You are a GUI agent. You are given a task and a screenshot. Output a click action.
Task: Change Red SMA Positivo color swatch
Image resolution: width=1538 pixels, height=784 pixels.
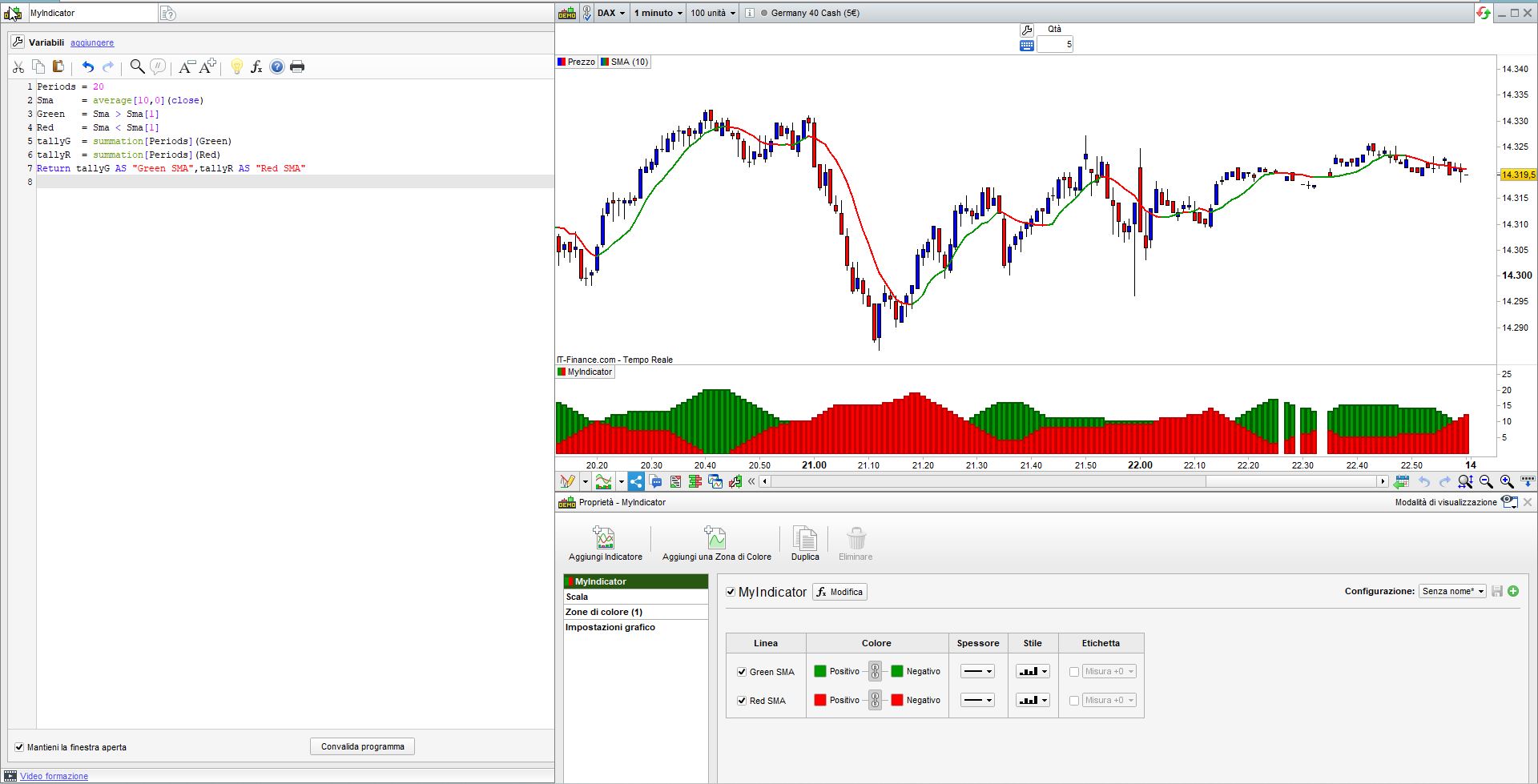point(820,700)
